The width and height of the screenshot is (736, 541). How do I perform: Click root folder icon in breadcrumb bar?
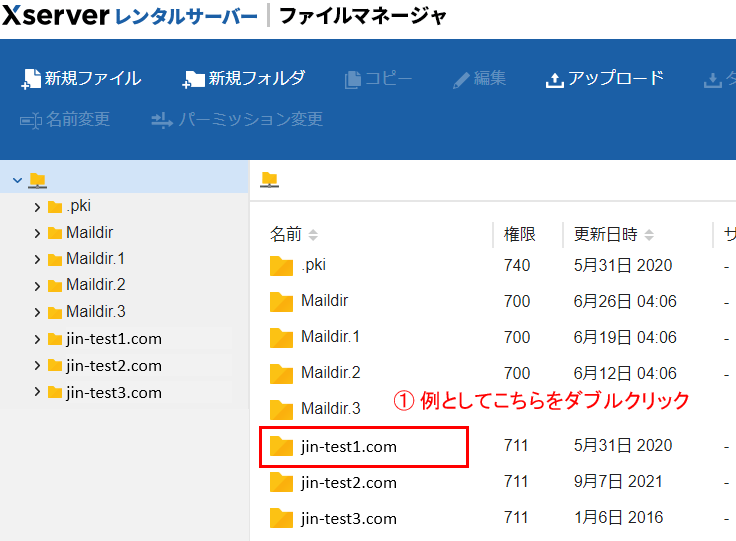[269, 180]
